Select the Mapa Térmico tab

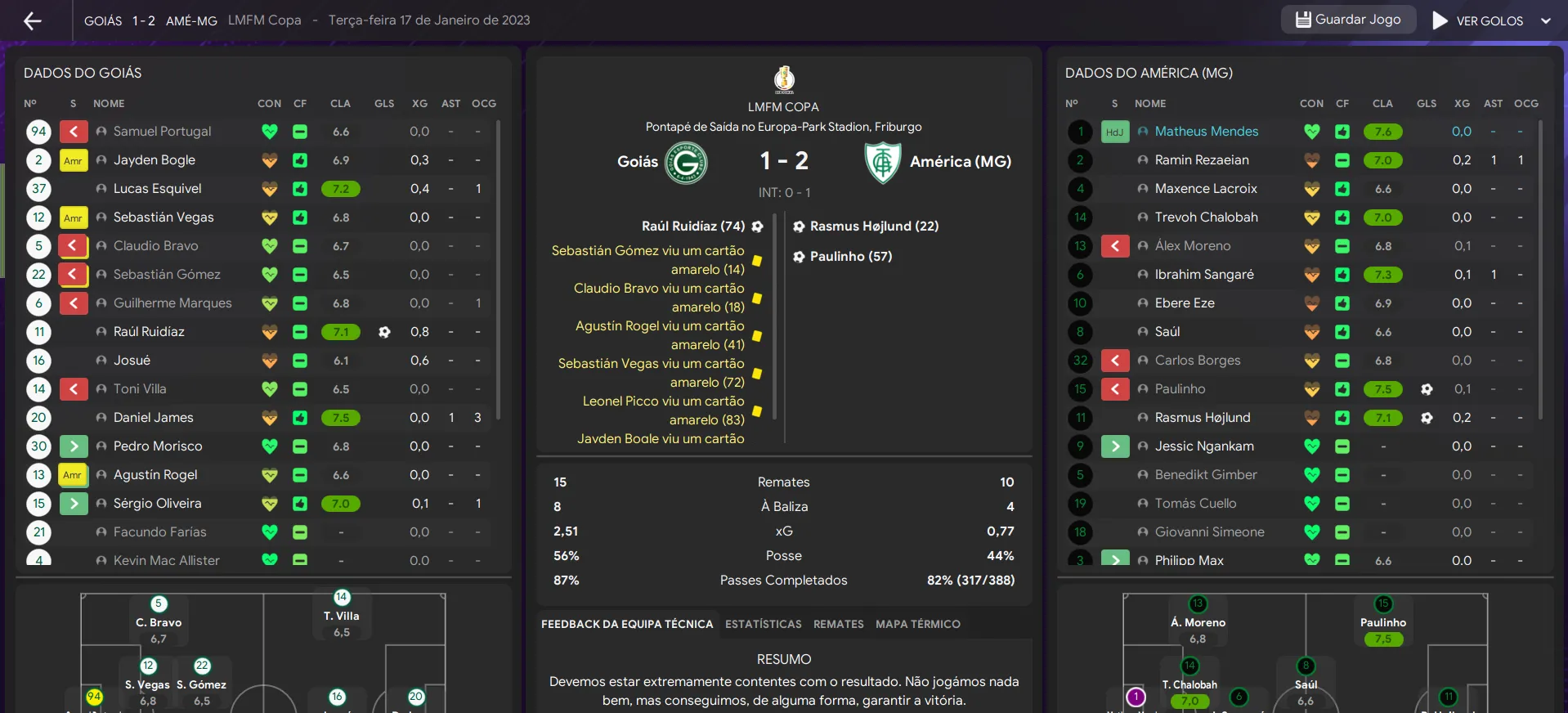point(917,624)
